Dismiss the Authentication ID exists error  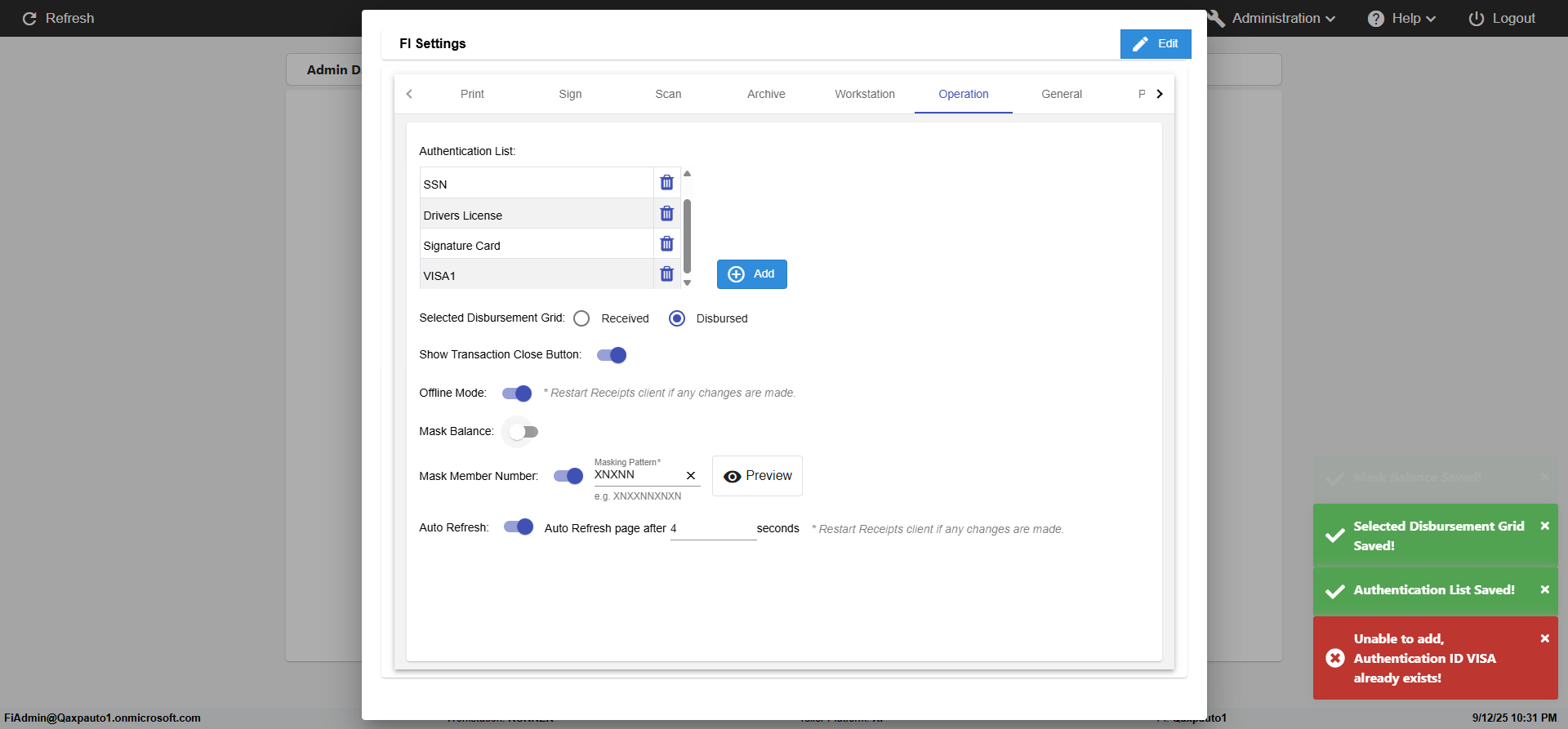[x=1544, y=638]
